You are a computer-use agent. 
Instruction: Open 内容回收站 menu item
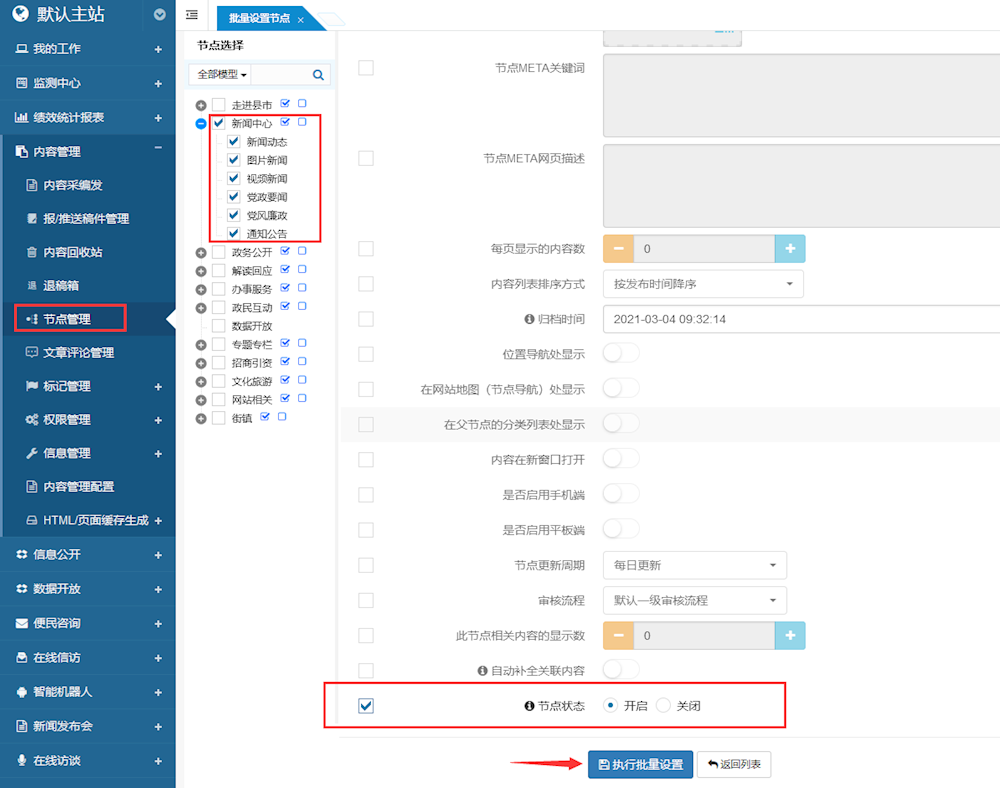[x=72, y=252]
